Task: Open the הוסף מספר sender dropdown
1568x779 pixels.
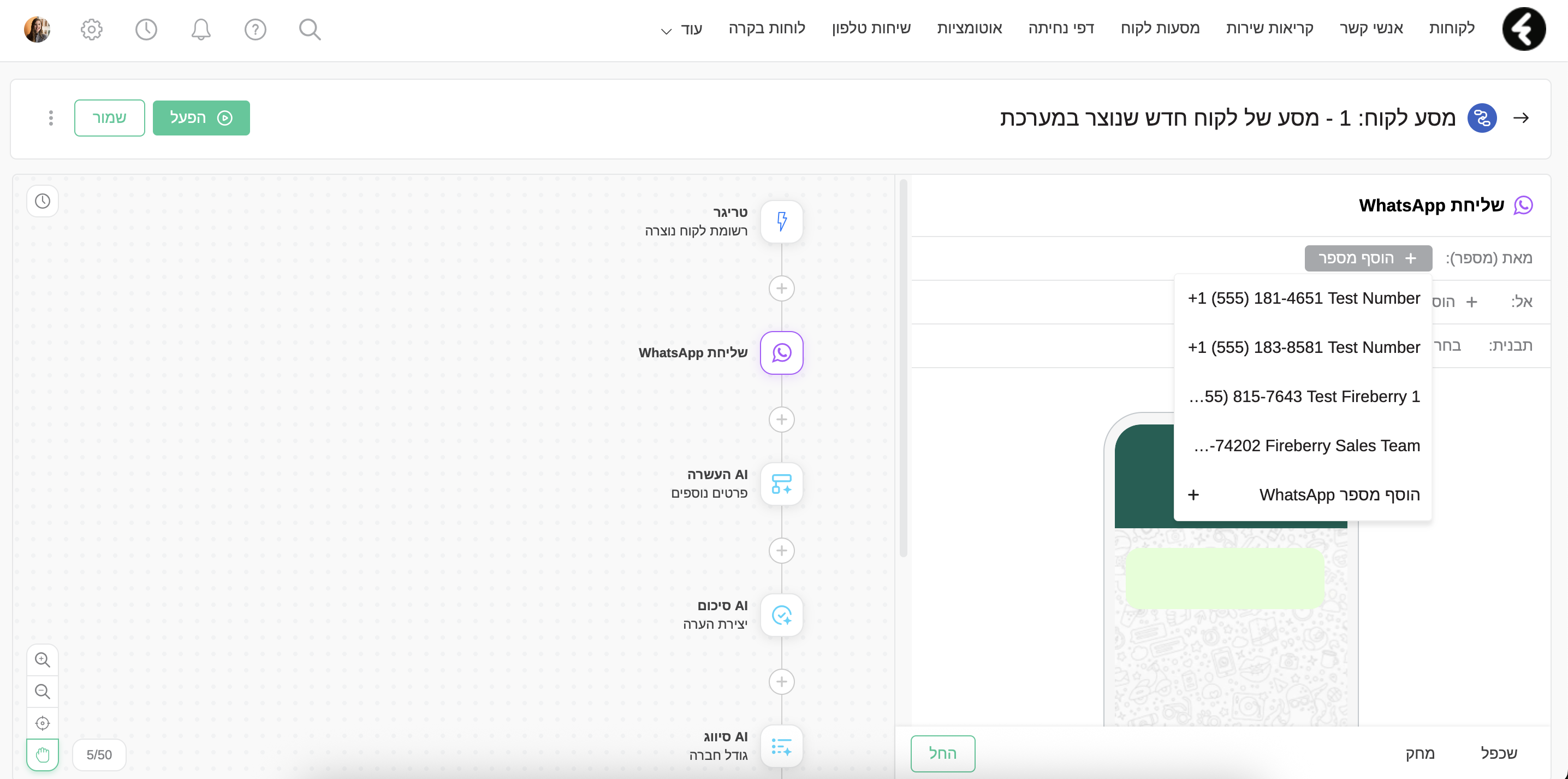Action: click(x=1368, y=258)
